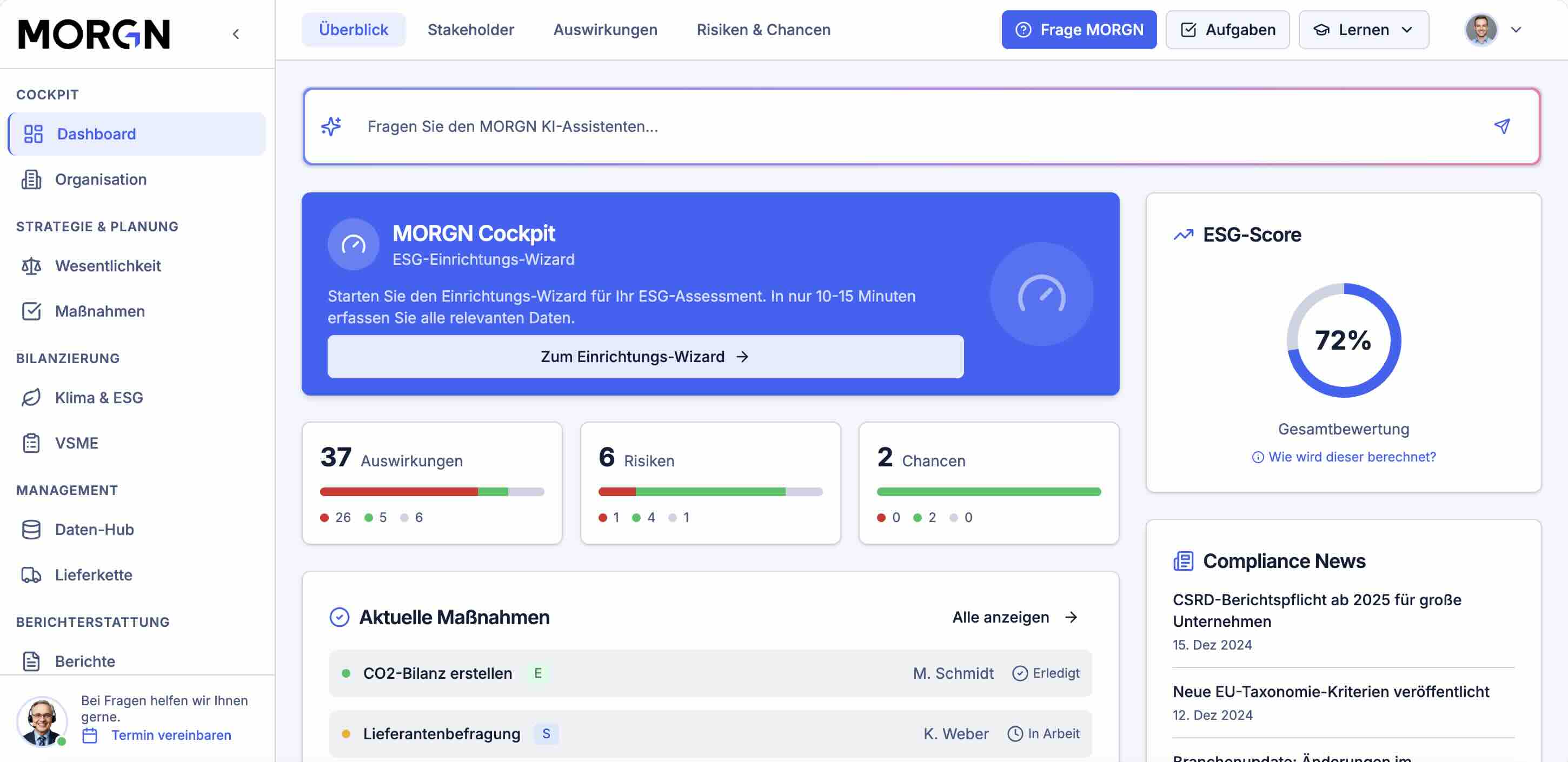Click the Organisation building icon
Viewport: 1568px width, 762px height.
(x=31, y=179)
